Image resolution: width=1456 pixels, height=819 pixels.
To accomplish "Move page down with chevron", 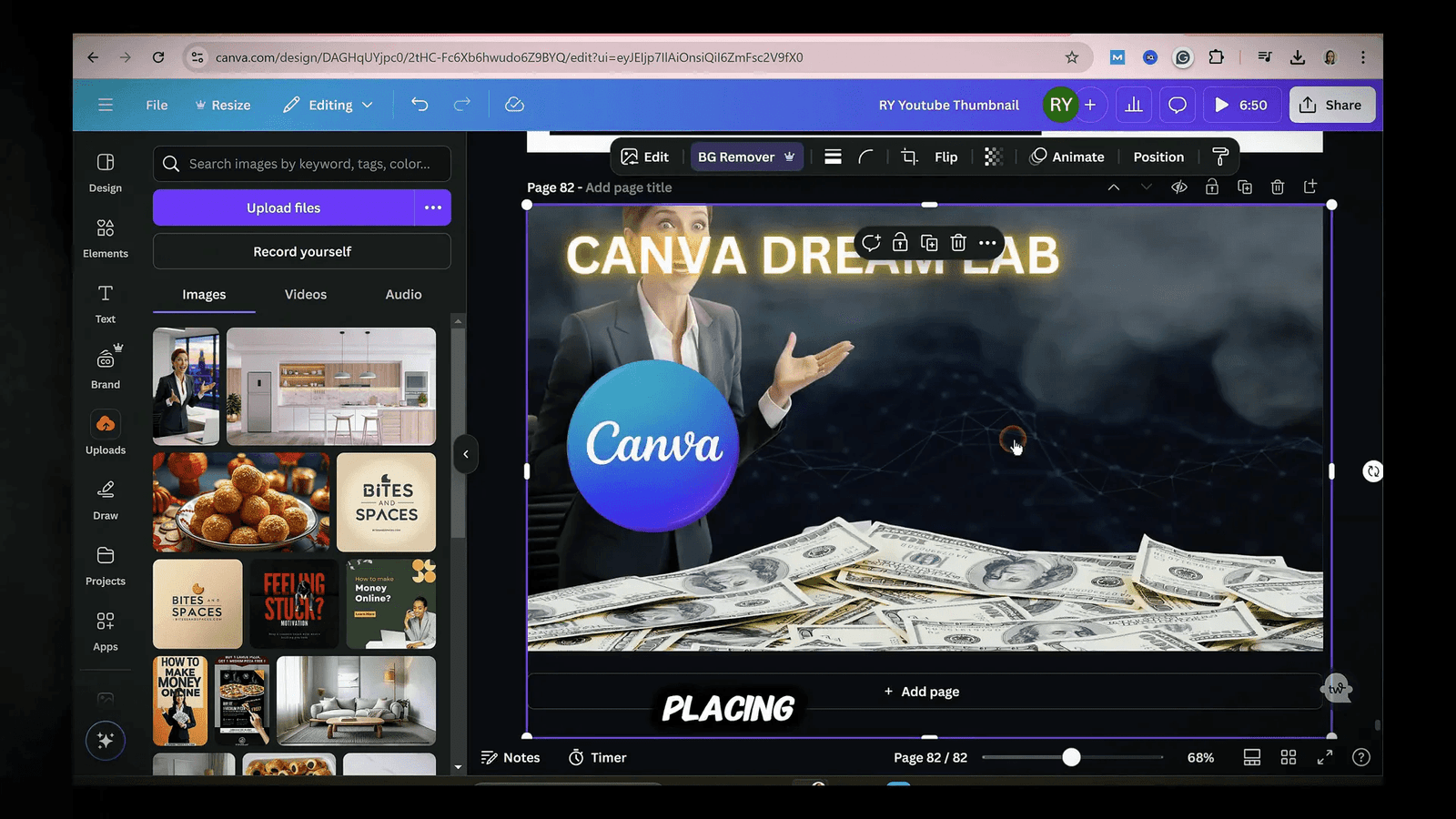I will [1147, 187].
